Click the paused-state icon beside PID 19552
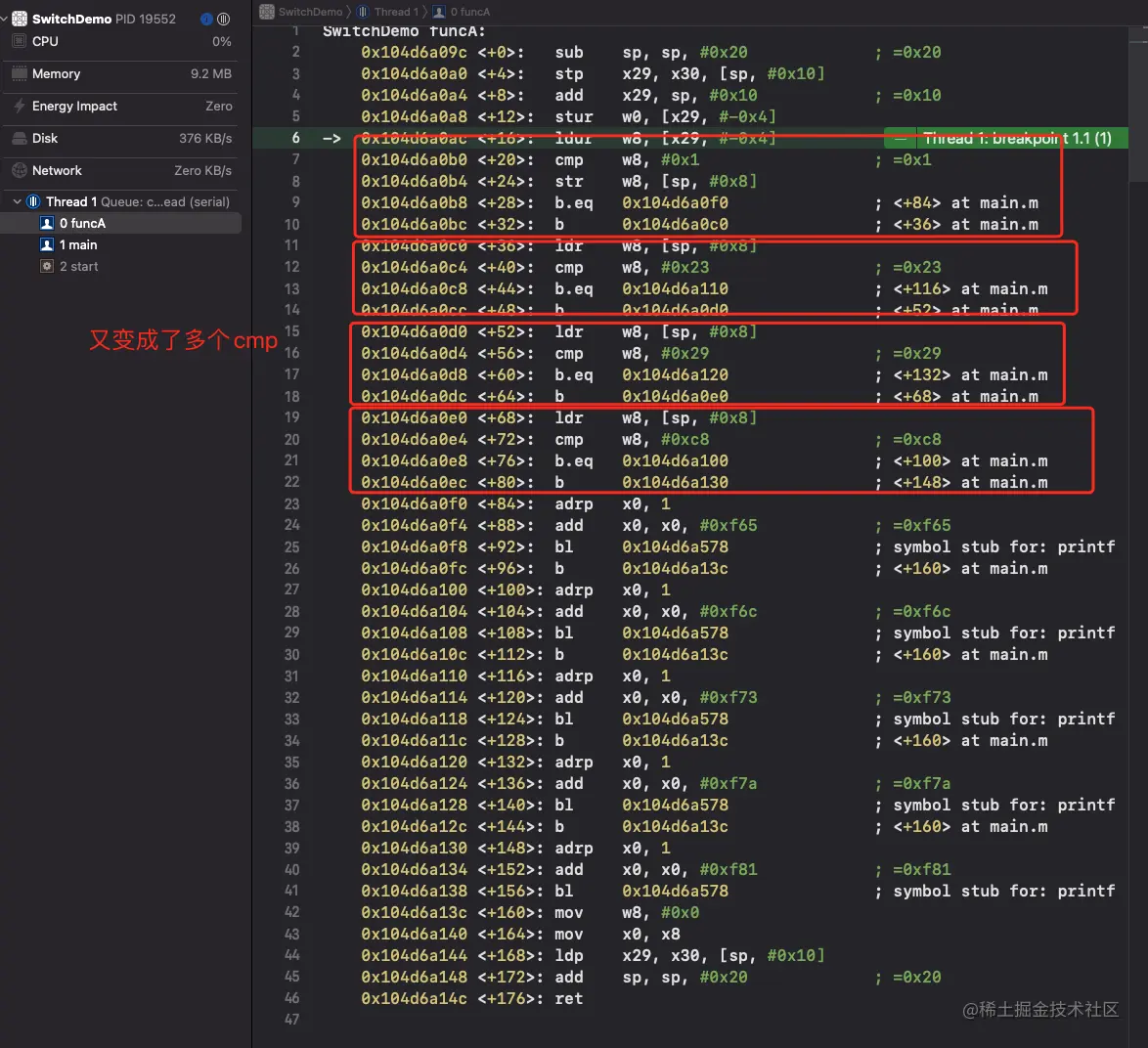Viewport: 1148px width, 1048px height. click(x=223, y=19)
